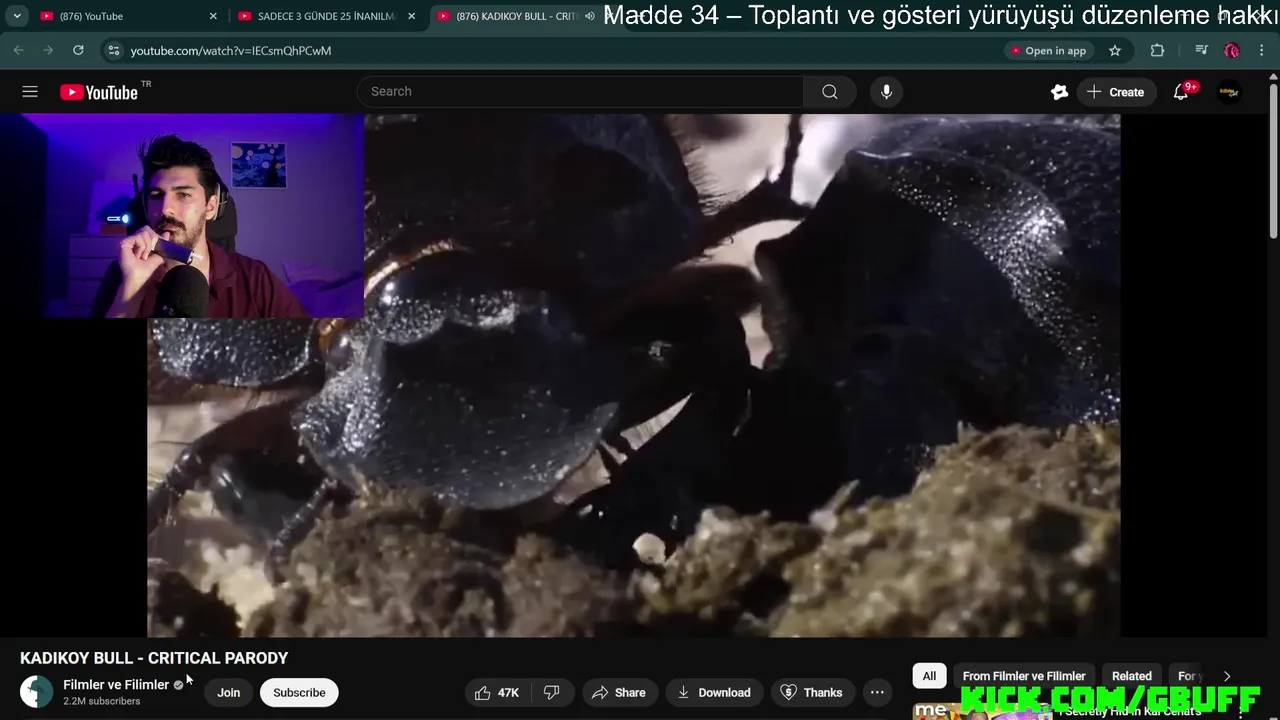The image size is (1280, 720).
Task: Open the more actions ellipsis menu
Action: coord(877,692)
